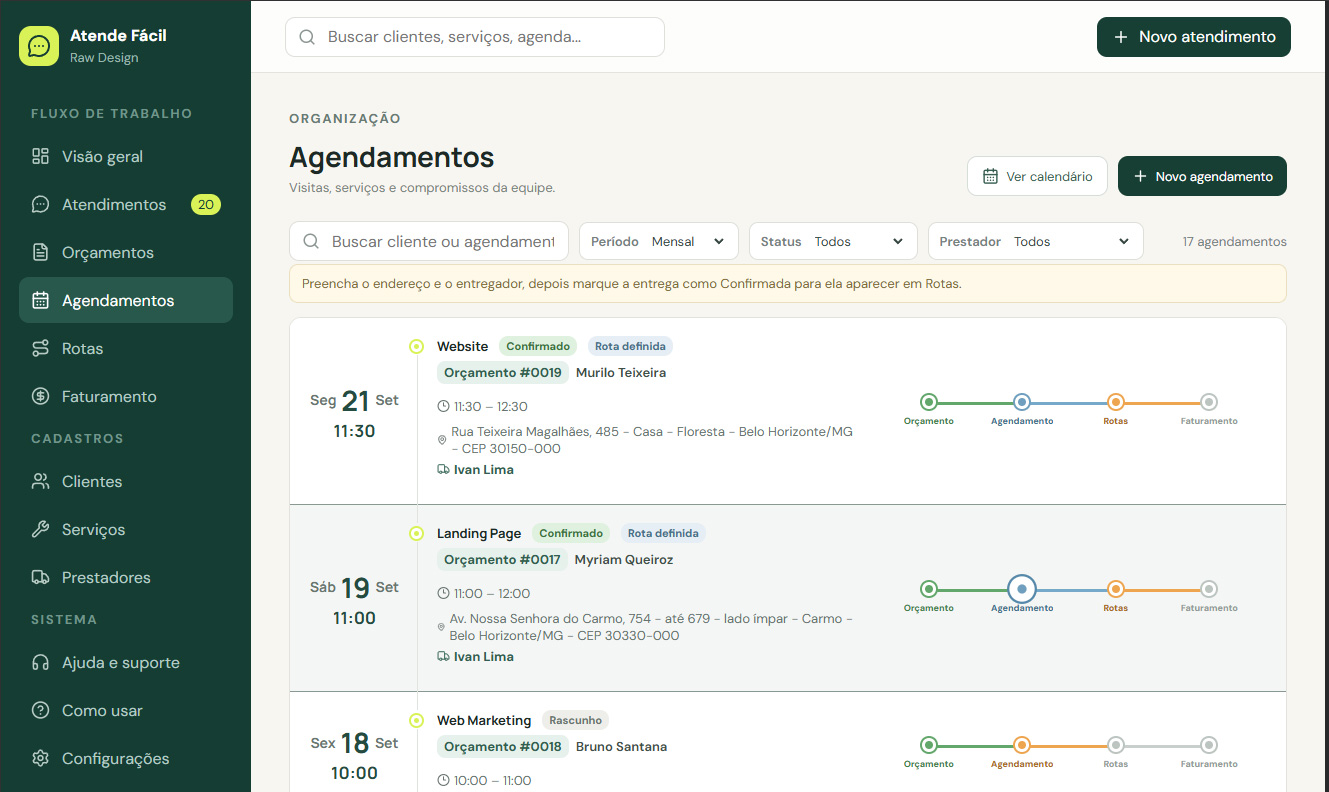Screen dimensions: 1329x792
Task: Click the Agendamento step circle in Web Marketing row
Action: (x=1022, y=745)
